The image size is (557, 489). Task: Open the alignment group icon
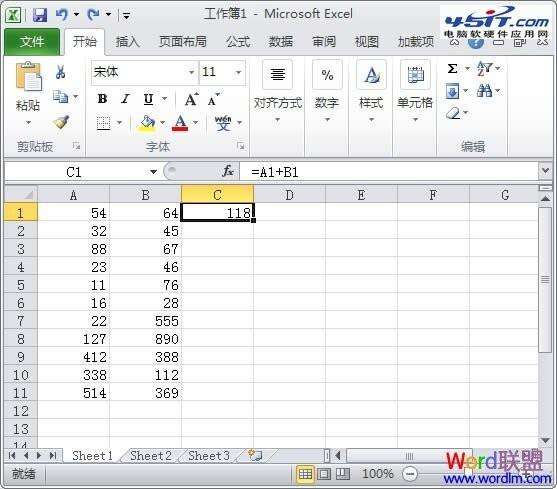coord(277,74)
